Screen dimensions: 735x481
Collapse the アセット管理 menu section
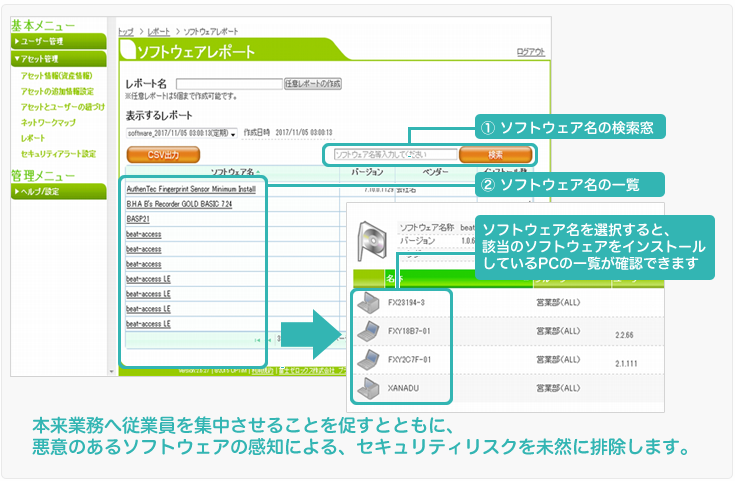coord(58,59)
